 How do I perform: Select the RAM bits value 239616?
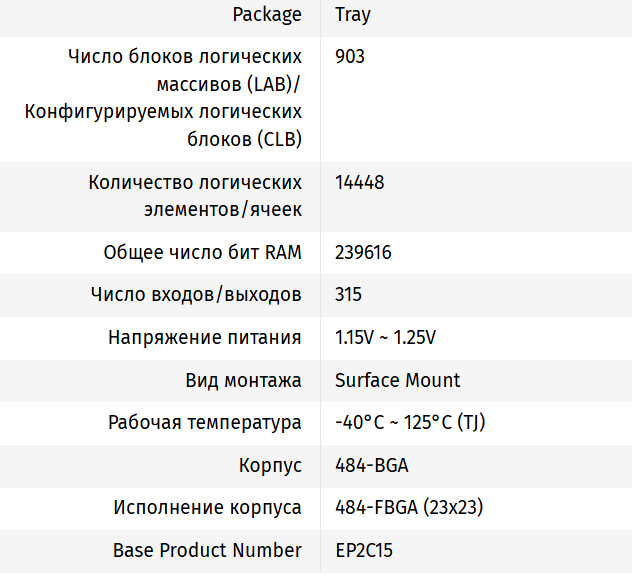pyautogui.click(x=363, y=253)
